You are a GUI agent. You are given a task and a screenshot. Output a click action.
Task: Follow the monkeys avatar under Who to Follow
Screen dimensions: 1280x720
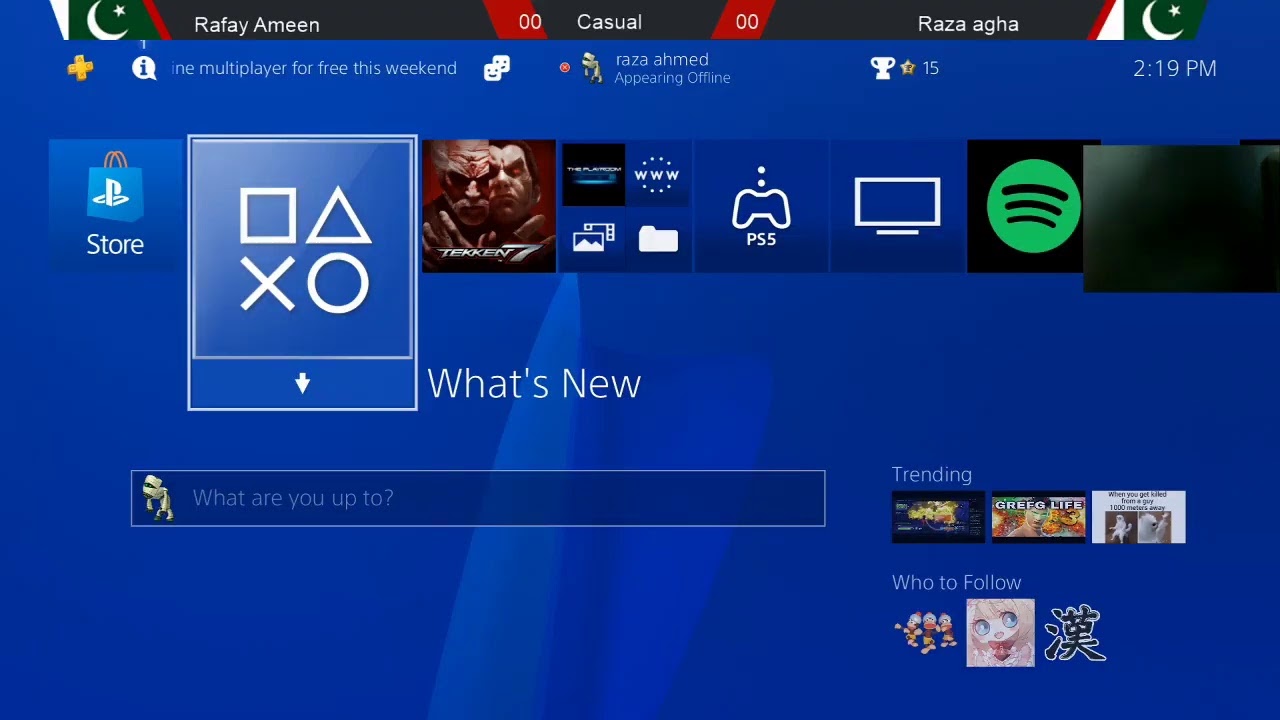pyautogui.click(x=926, y=633)
